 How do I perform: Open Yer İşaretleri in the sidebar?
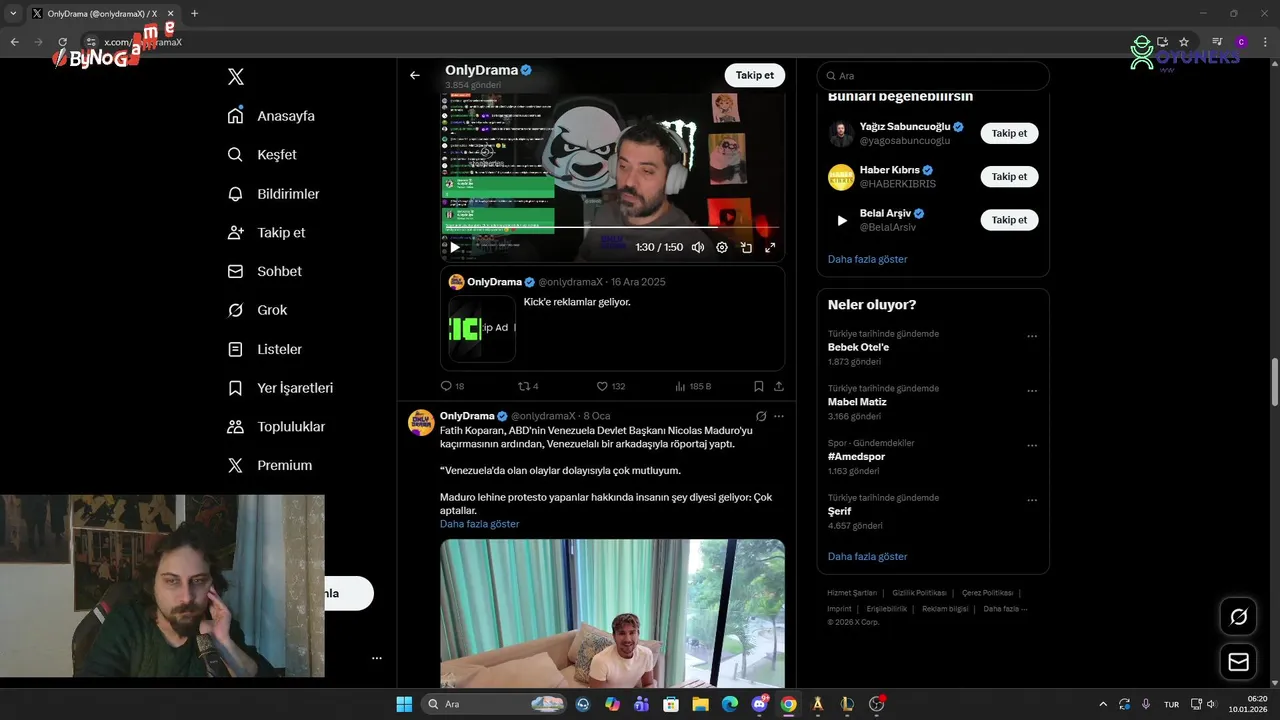(x=280, y=388)
